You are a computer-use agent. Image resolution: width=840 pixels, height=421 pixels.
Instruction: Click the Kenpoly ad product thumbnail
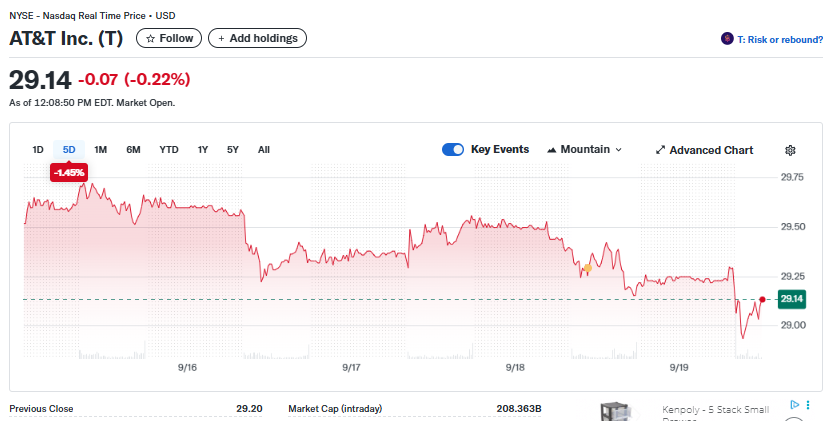tap(615, 411)
